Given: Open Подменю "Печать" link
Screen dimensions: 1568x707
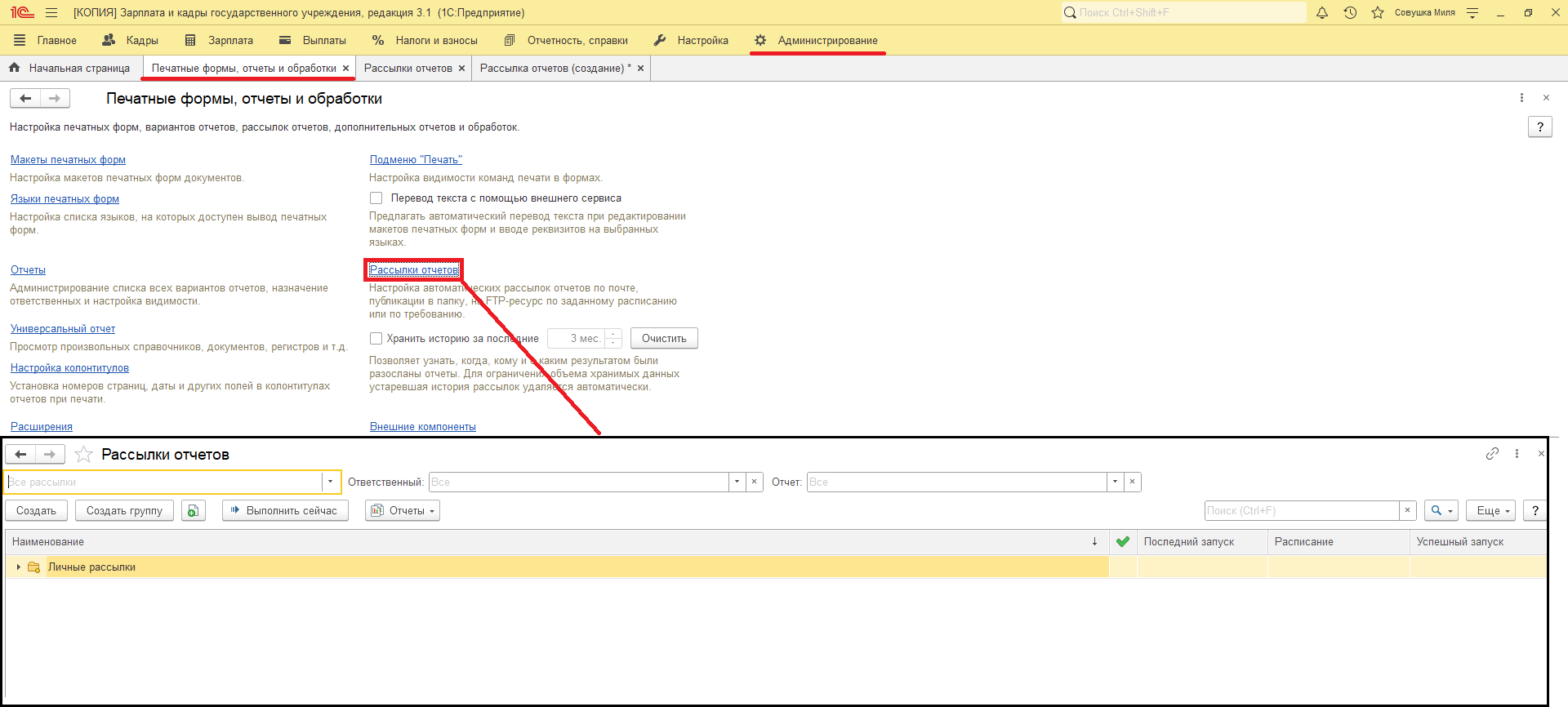Looking at the screenshot, I should pyautogui.click(x=416, y=160).
